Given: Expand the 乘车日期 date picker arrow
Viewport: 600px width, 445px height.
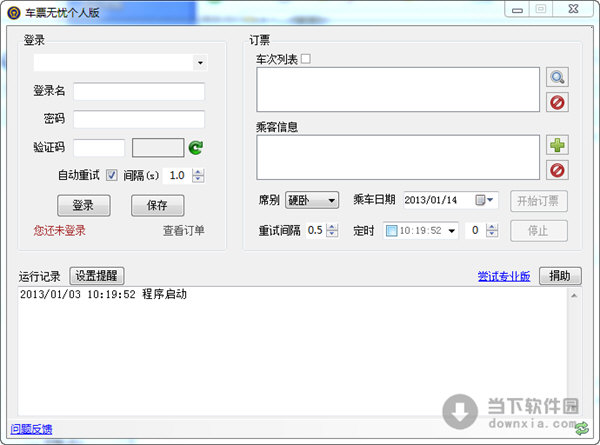Looking at the screenshot, I should 490,199.
